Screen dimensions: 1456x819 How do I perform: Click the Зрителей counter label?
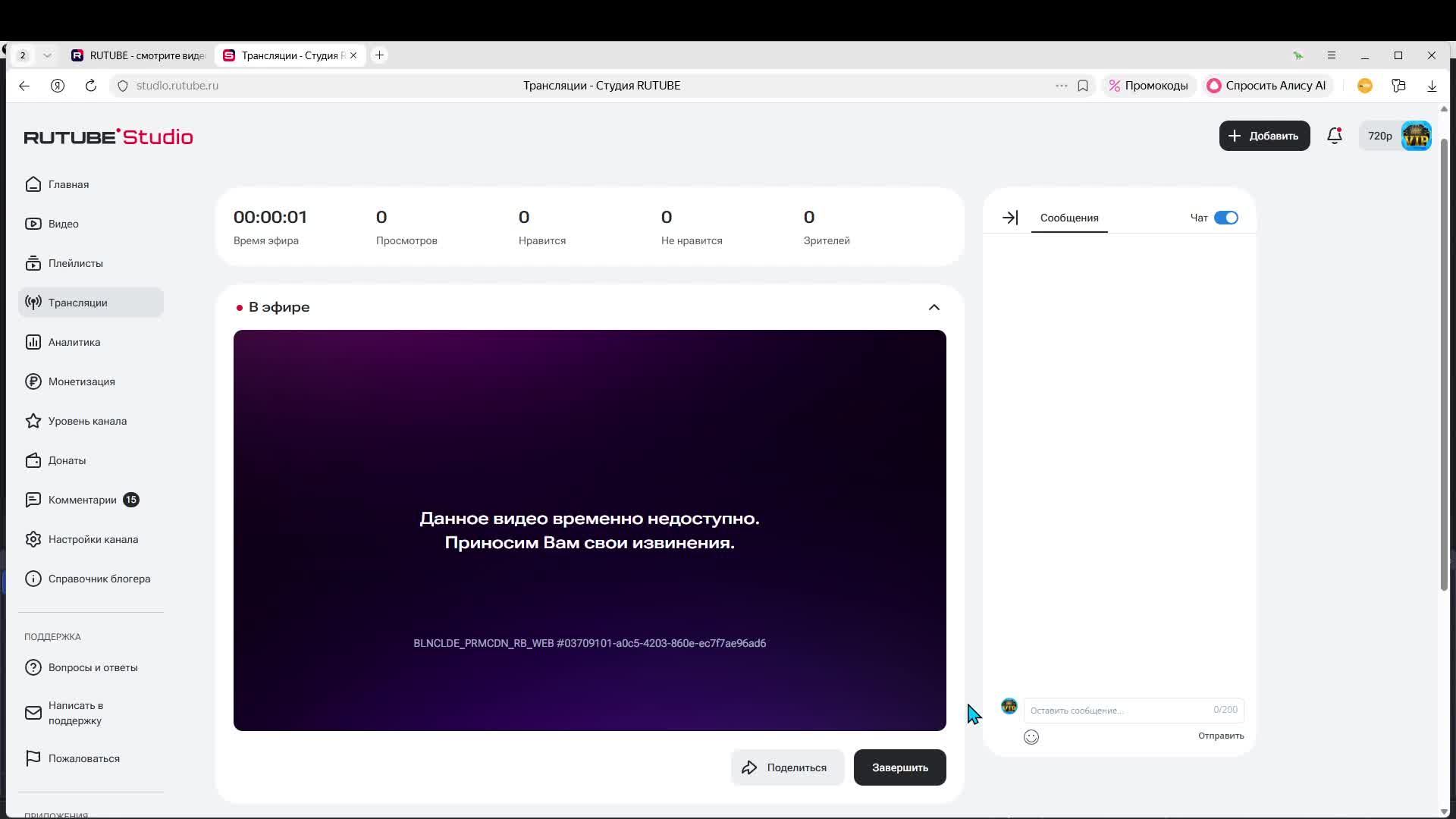[827, 240]
